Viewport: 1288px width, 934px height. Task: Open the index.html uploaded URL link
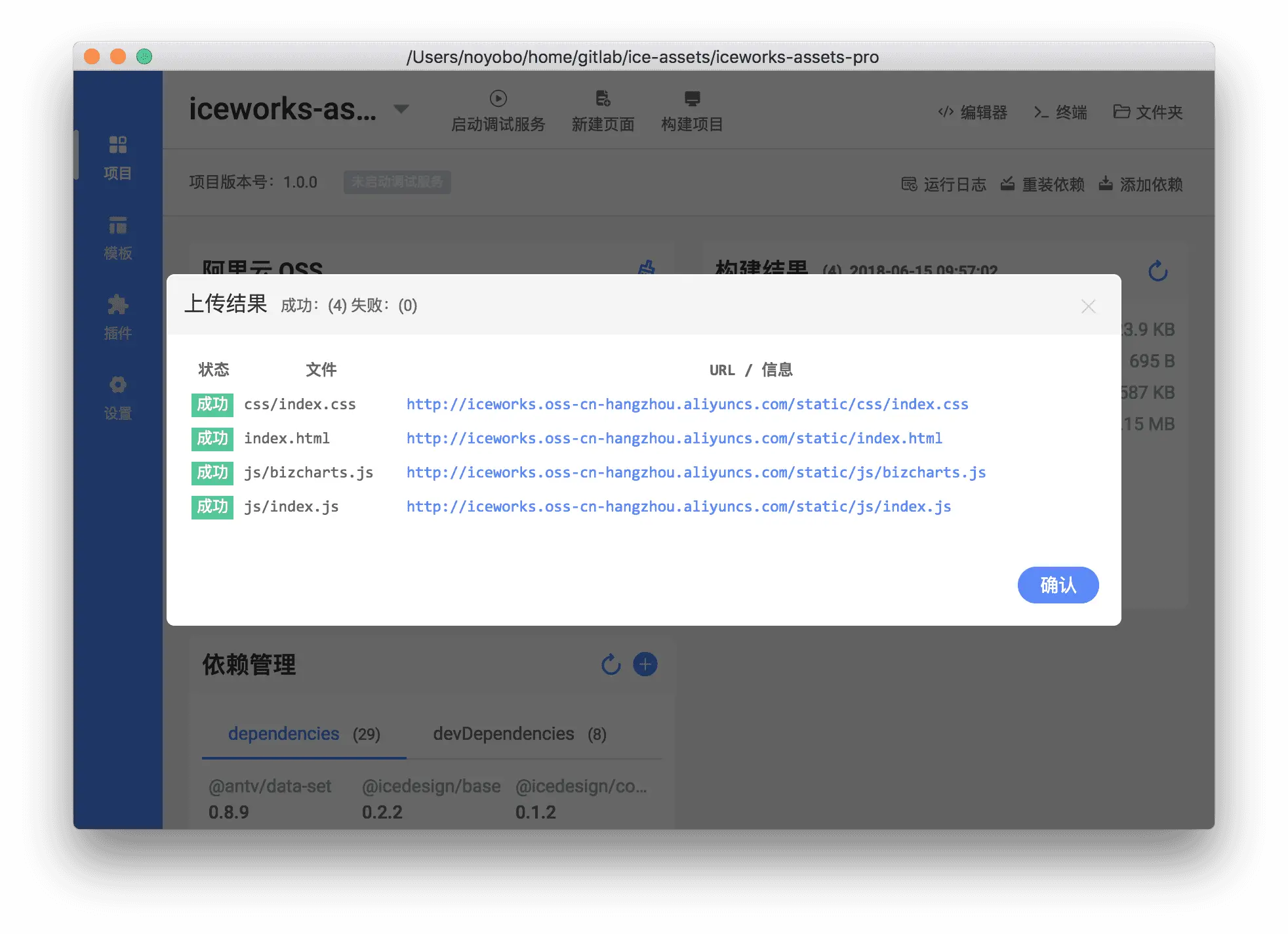tap(674, 438)
